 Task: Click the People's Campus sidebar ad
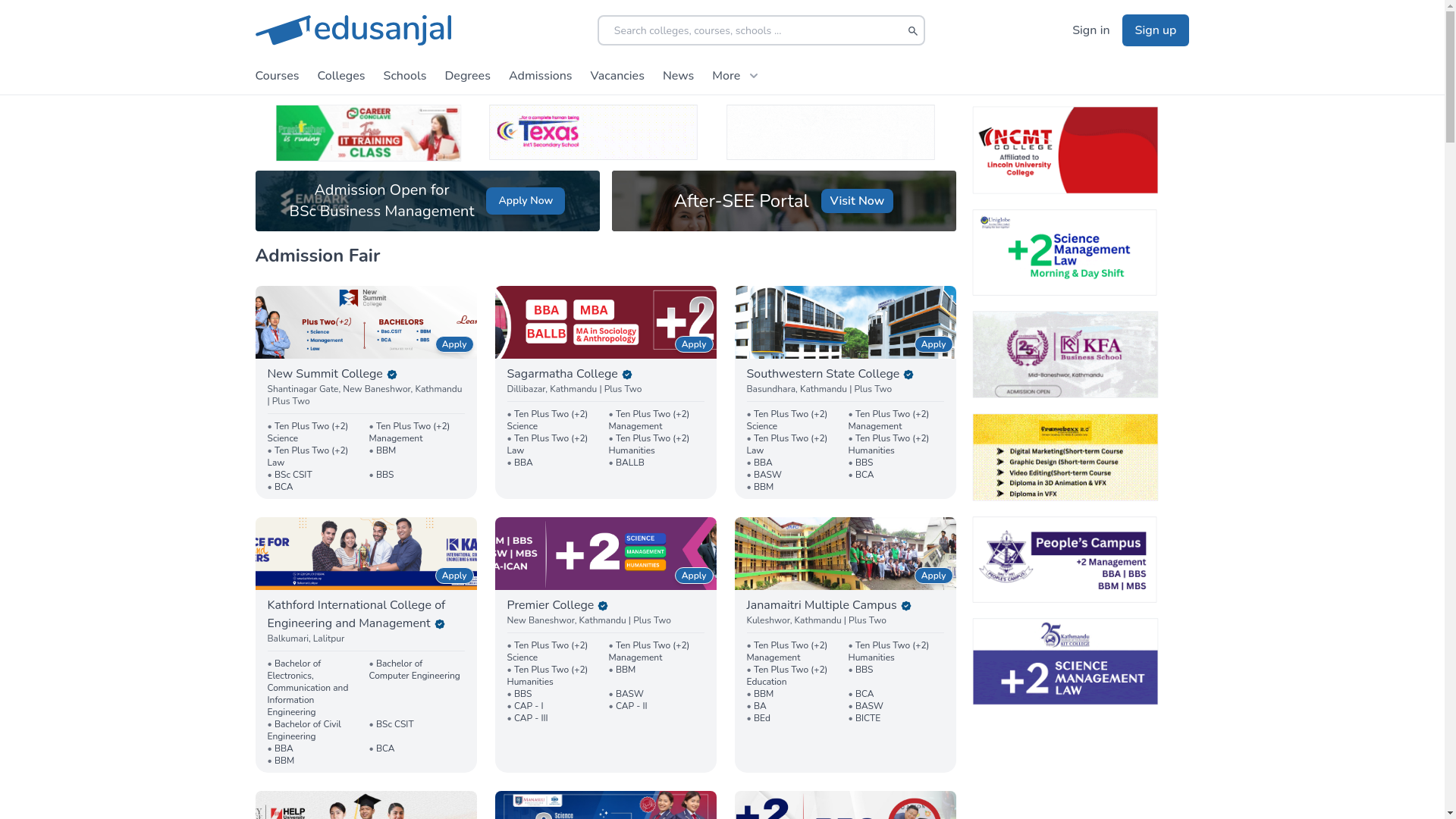tap(1065, 560)
